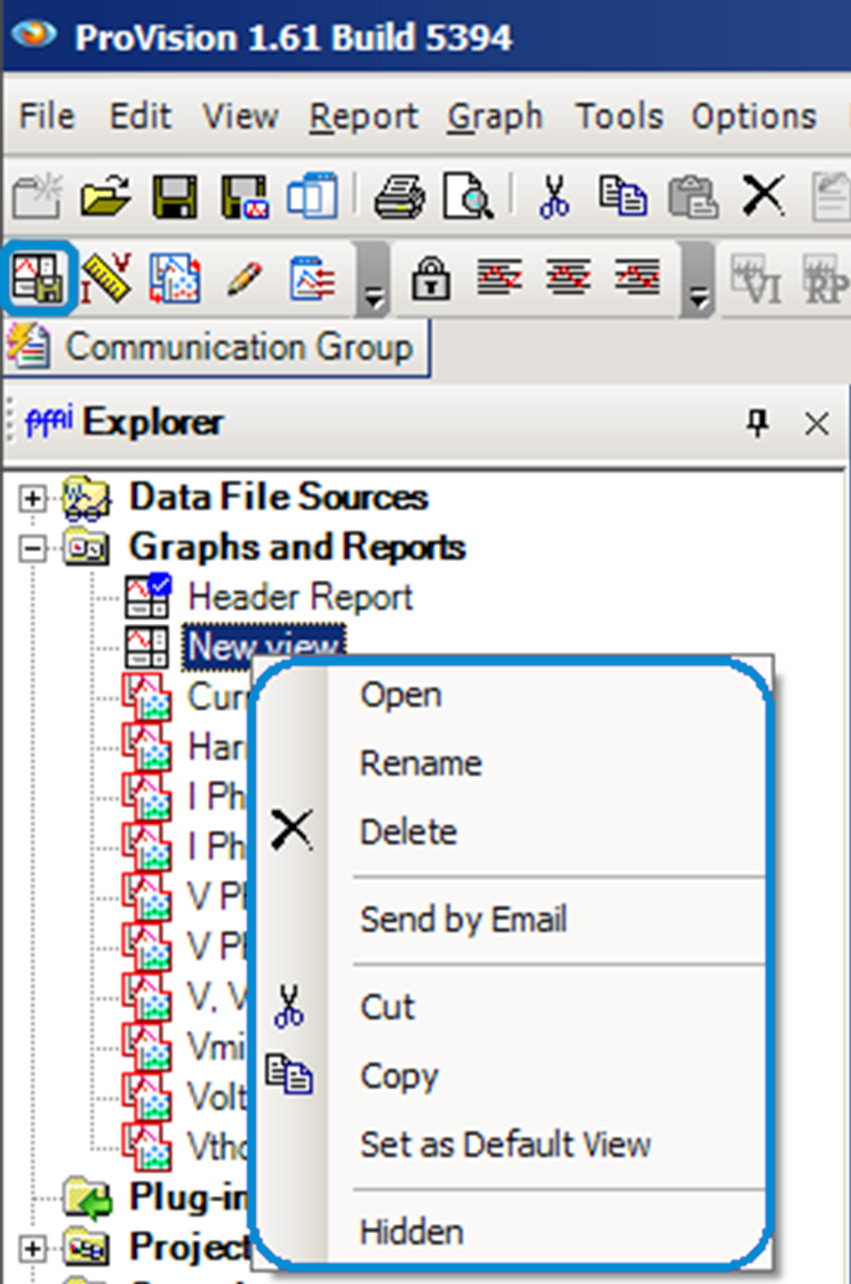Click the Lock graph icon
The width and height of the screenshot is (851, 1284).
(430, 276)
